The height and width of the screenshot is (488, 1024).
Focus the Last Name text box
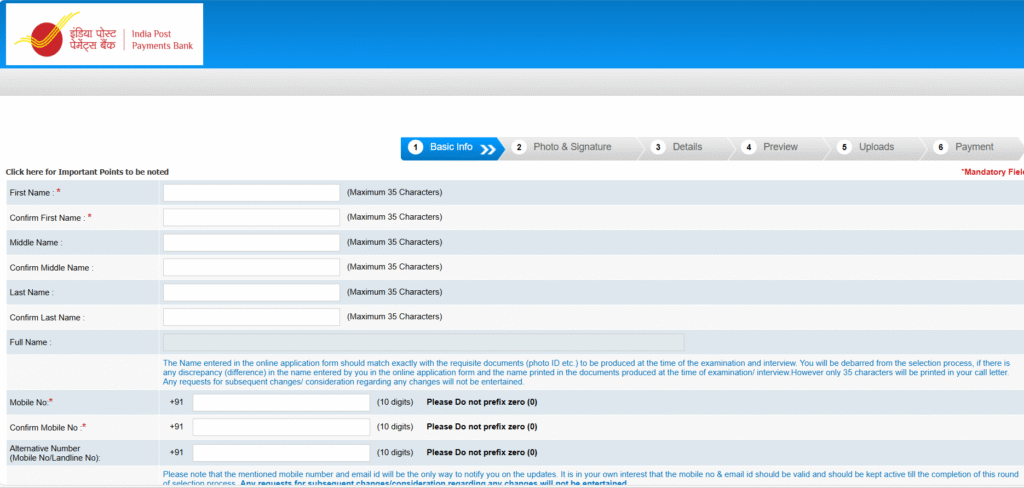click(251, 292)
